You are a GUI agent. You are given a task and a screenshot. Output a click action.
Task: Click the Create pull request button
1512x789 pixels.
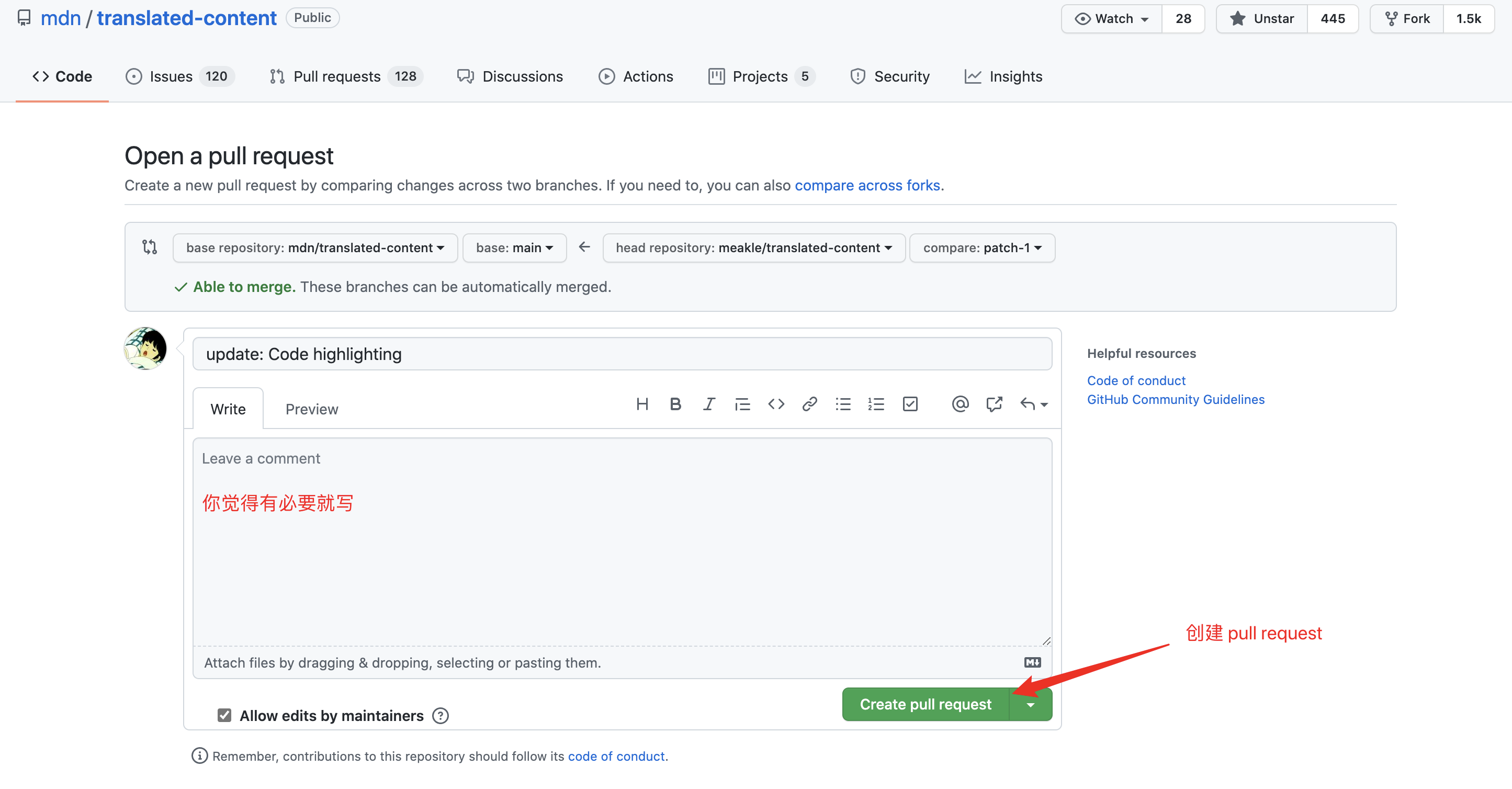(925, 704)
